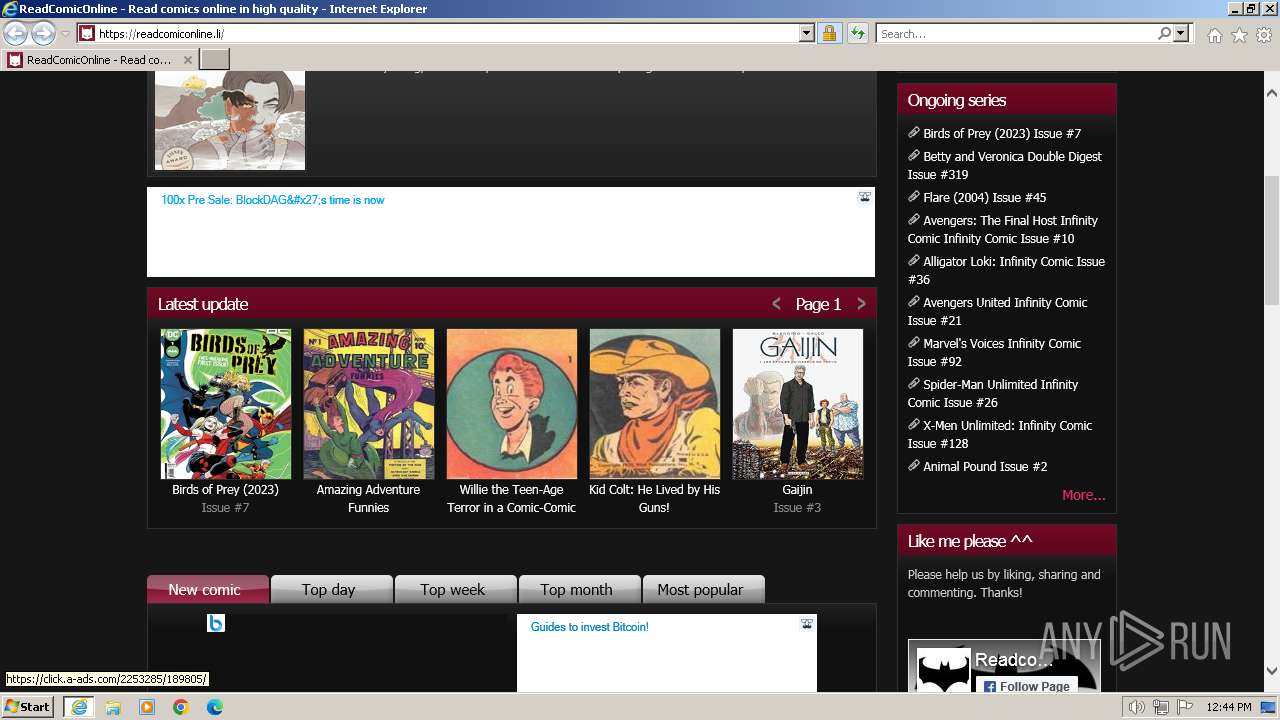Go to previous page of Latest update
This screenshot has height=720, width=1280.
[776, 304]
